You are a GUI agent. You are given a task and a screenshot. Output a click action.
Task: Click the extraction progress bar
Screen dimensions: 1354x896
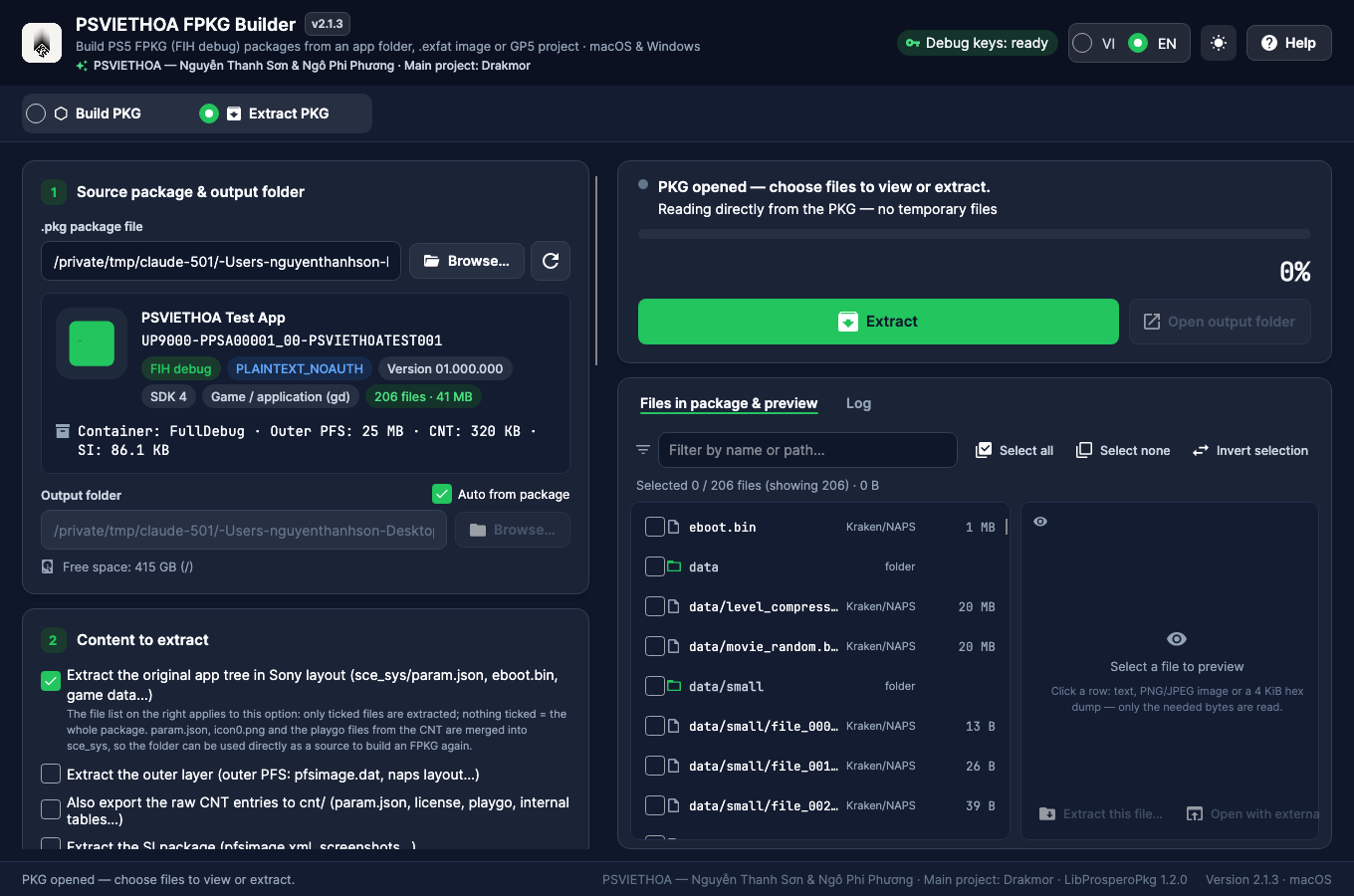point(975,234)
